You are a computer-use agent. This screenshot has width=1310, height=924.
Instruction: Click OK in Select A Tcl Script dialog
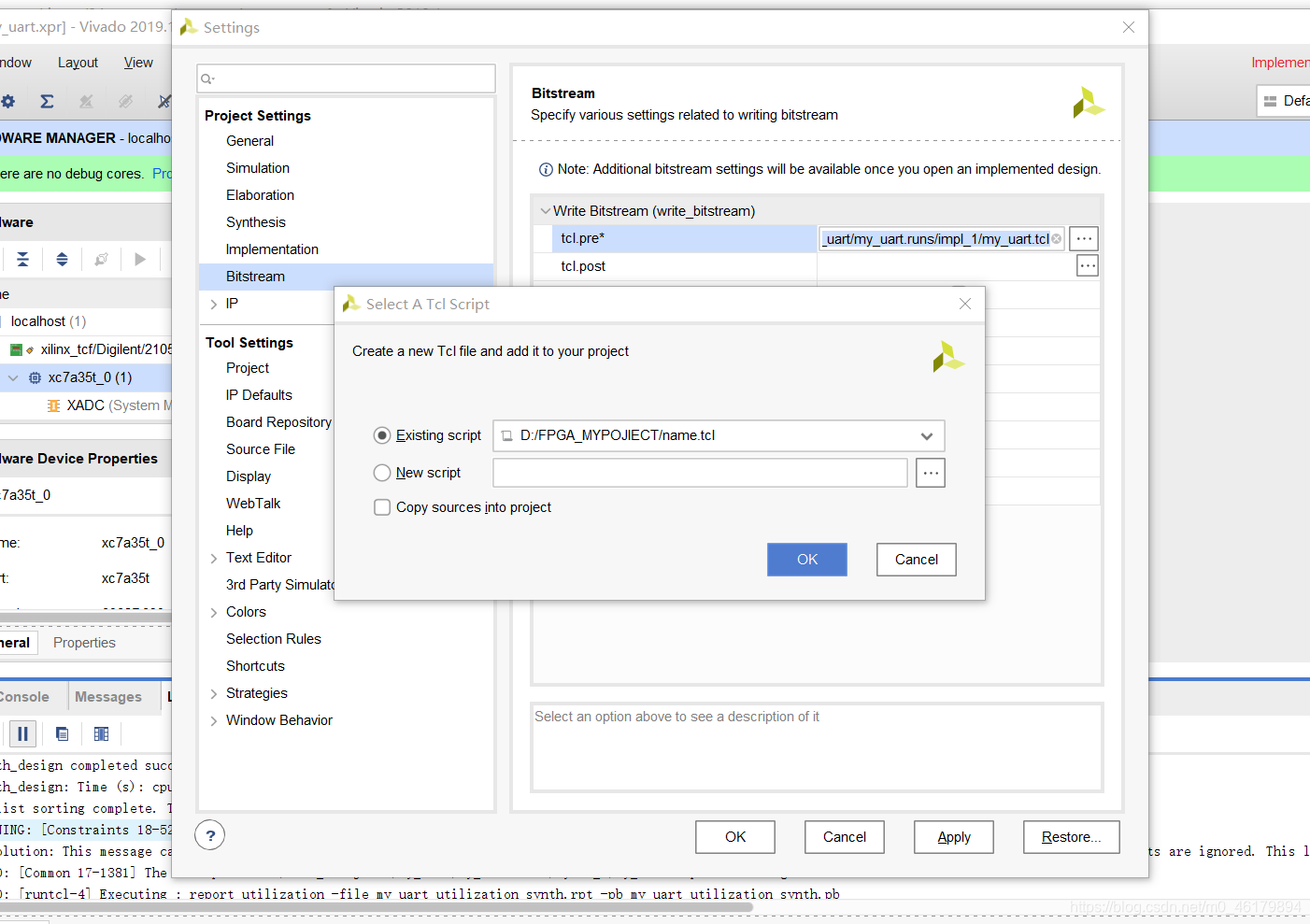click(806, 559)
